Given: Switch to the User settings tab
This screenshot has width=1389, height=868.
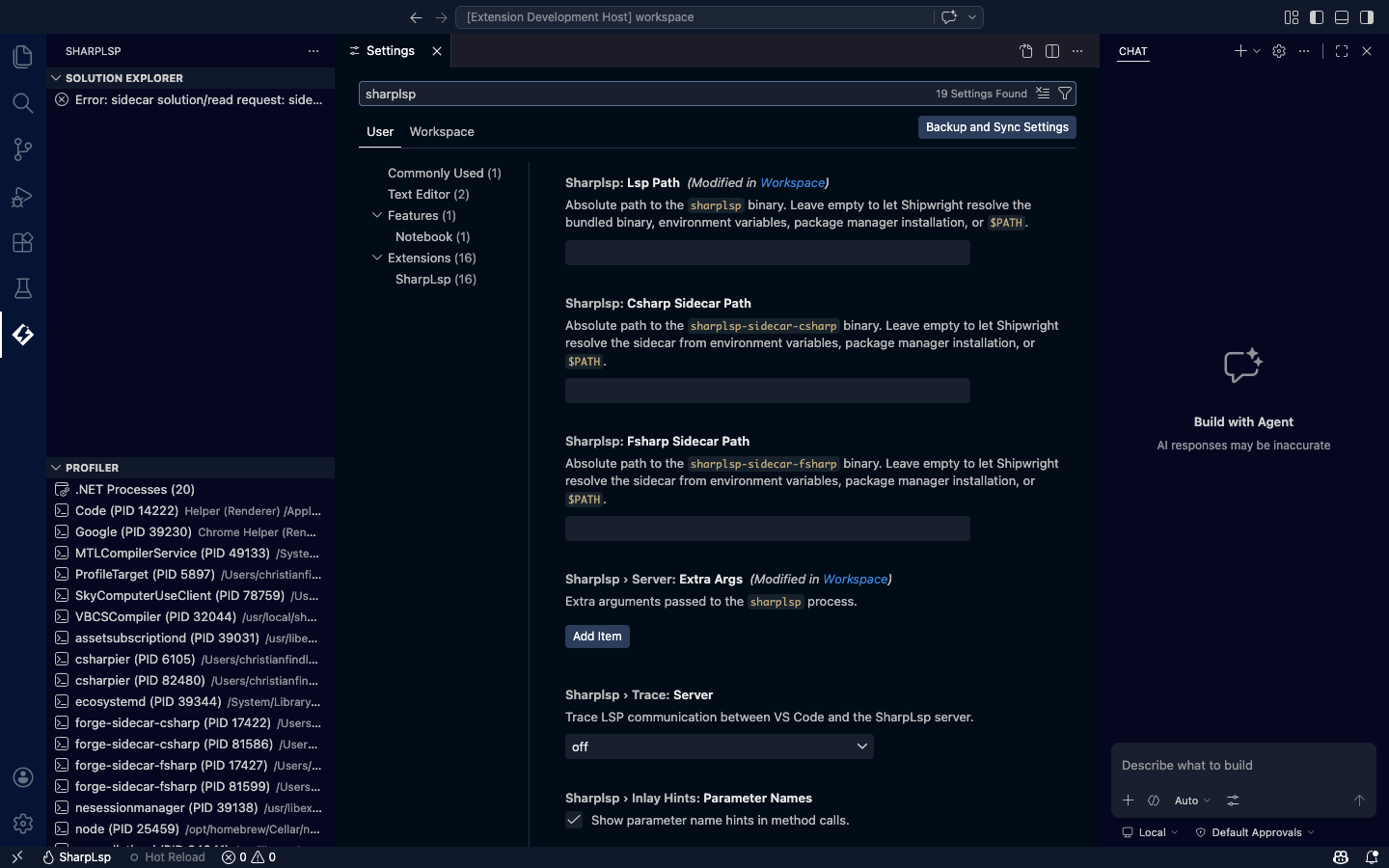Looking at the screenshot, I should 380,132.
